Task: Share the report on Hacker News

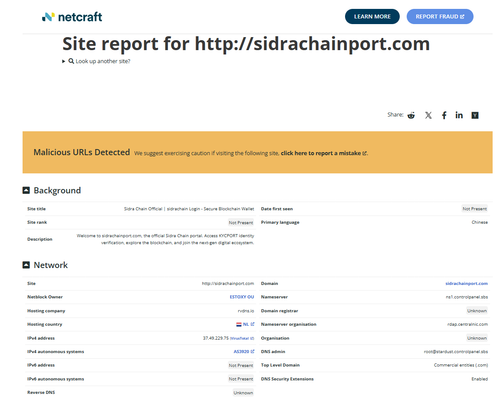Action: 475,115
